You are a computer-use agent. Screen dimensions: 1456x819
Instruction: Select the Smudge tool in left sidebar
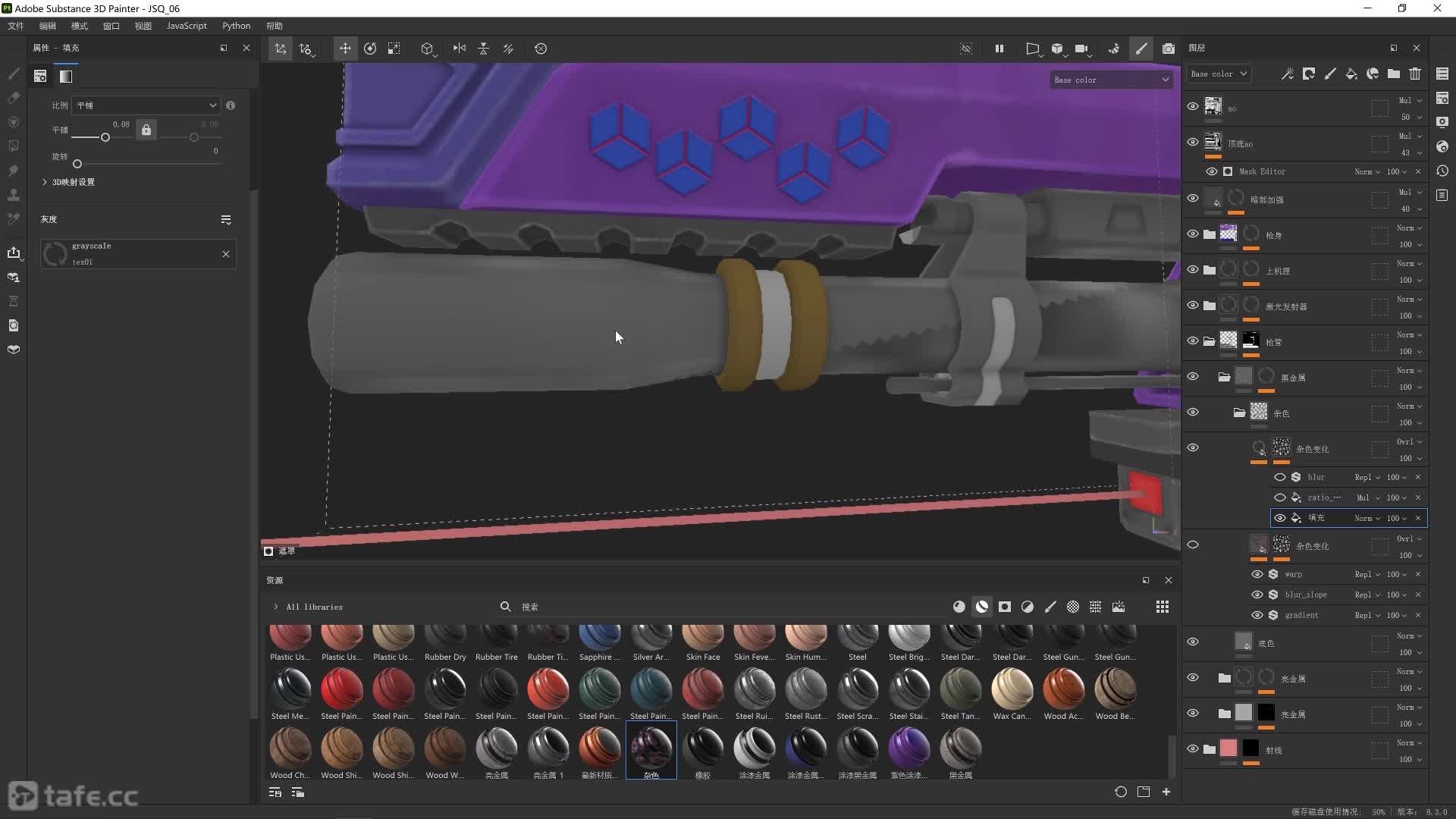pyautogui.click(x=13, y=171)
